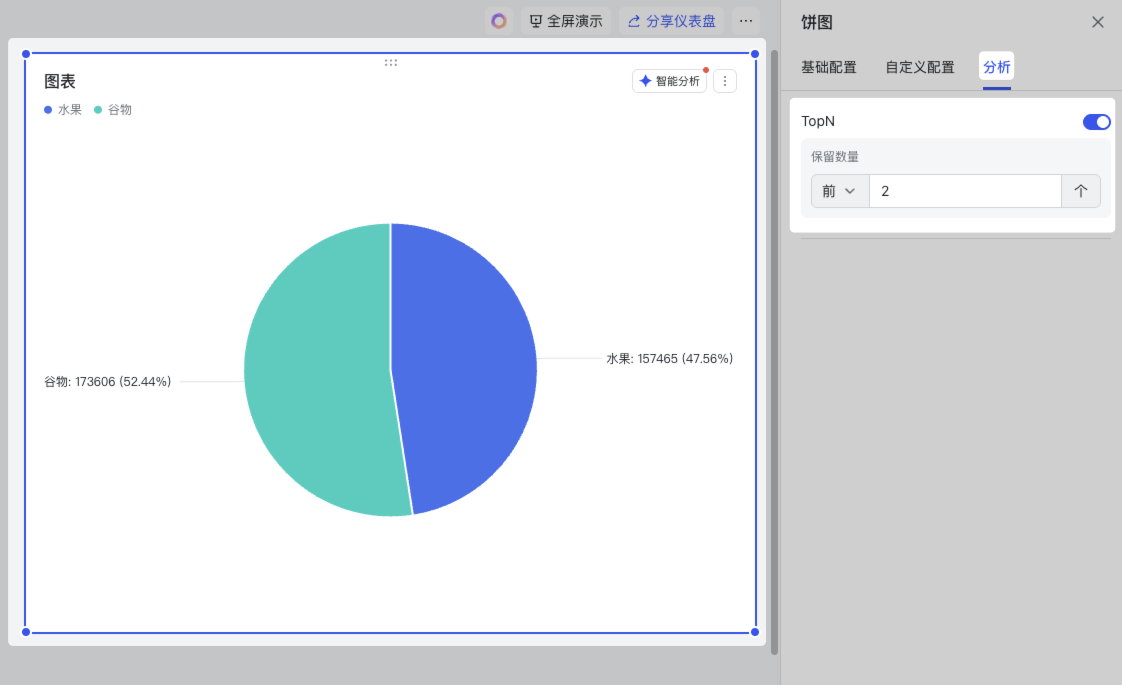Click the dashboard vertical scrollbar
1122x685 pixels.
[x=774, y=350]
